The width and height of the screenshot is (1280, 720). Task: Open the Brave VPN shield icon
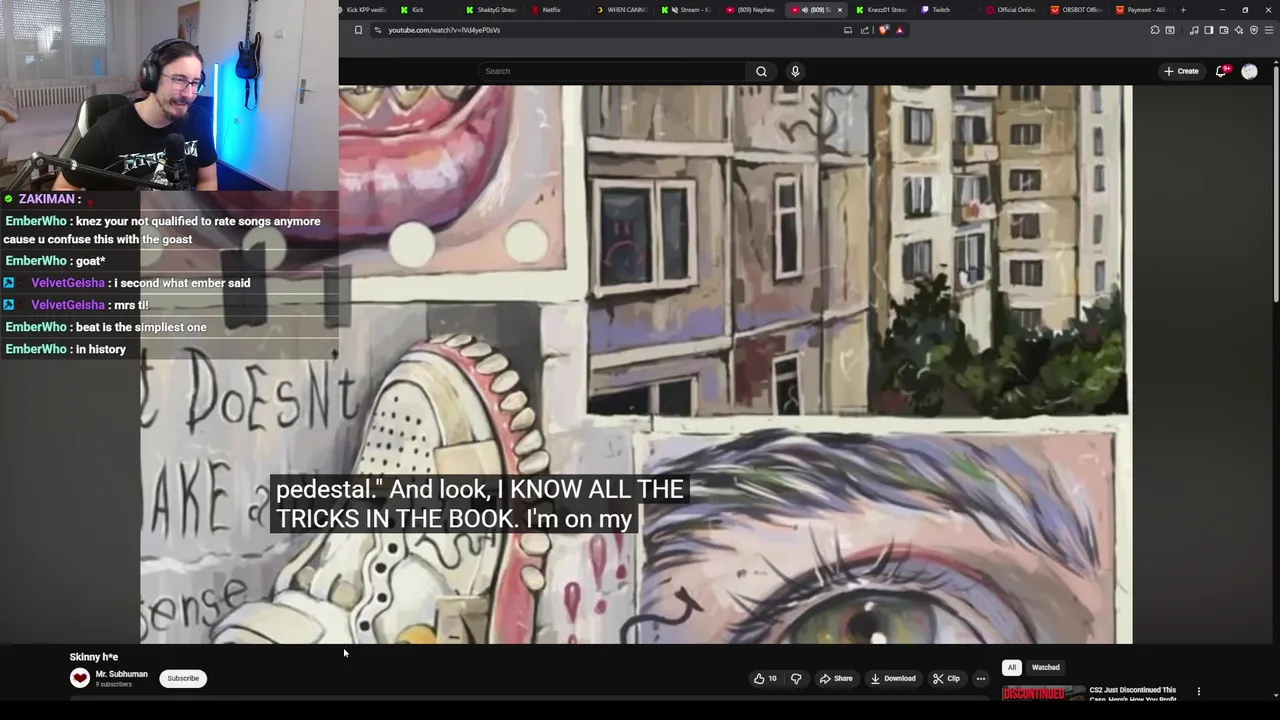(x=1253, y=30)
